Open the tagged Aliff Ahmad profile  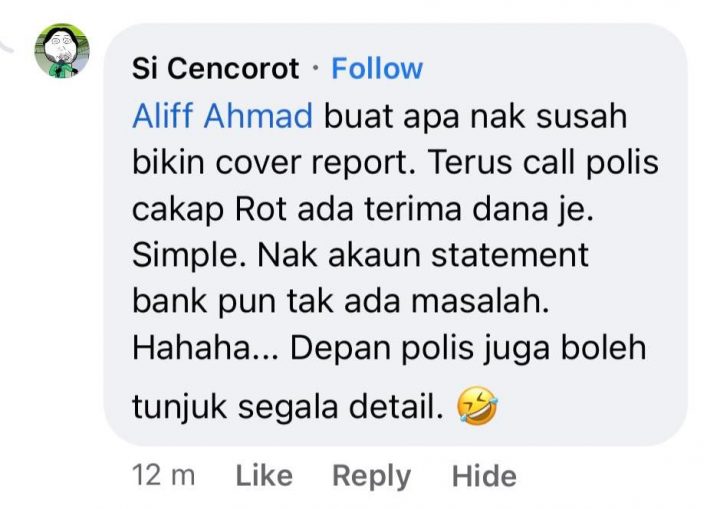(x=223, y=116)
